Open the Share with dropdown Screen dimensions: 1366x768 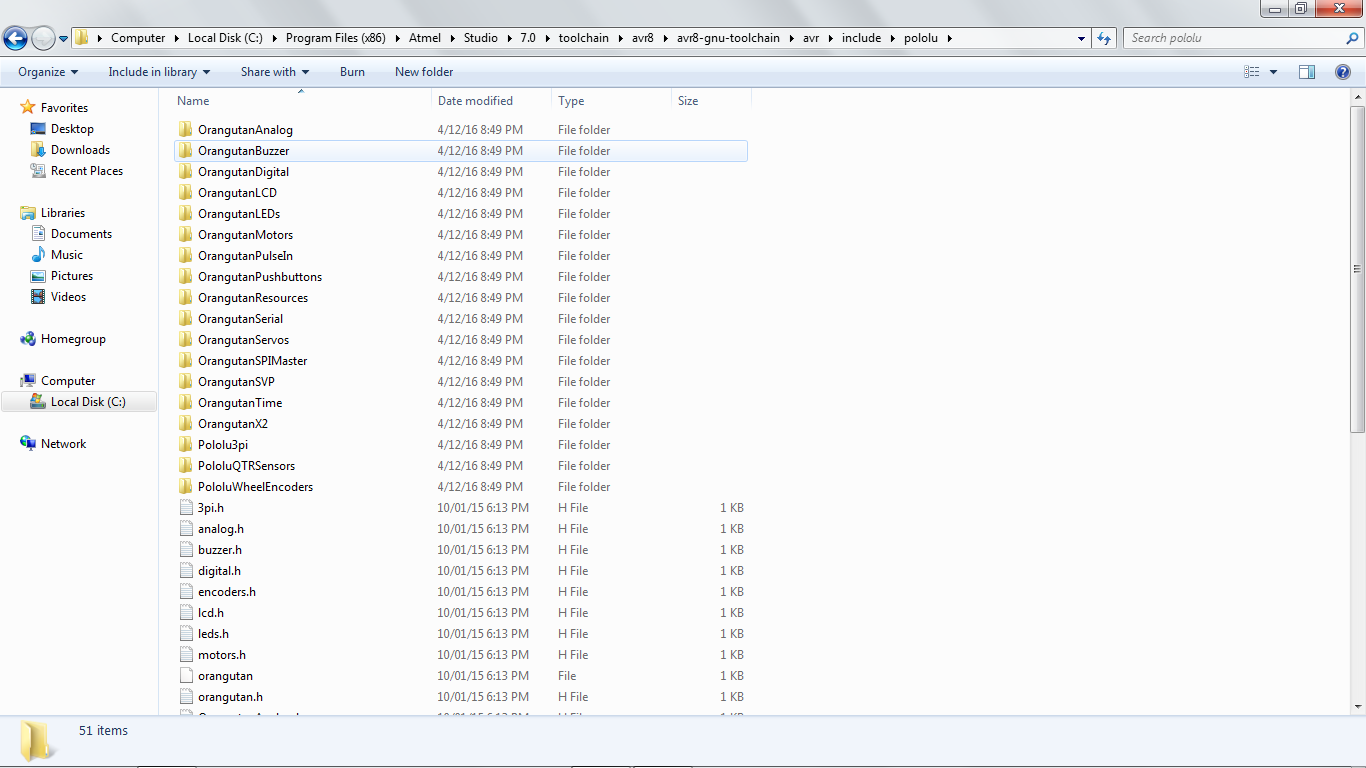pos(275,72)
